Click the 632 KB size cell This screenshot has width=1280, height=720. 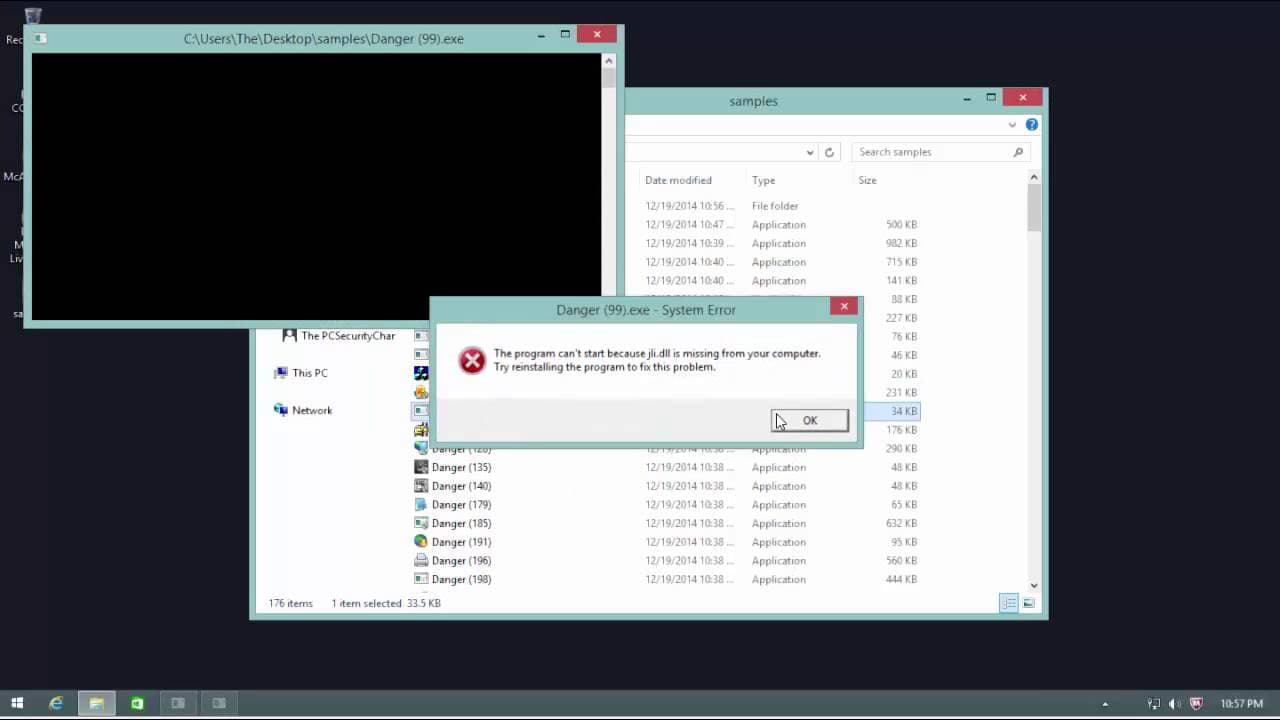pos(901,523)
